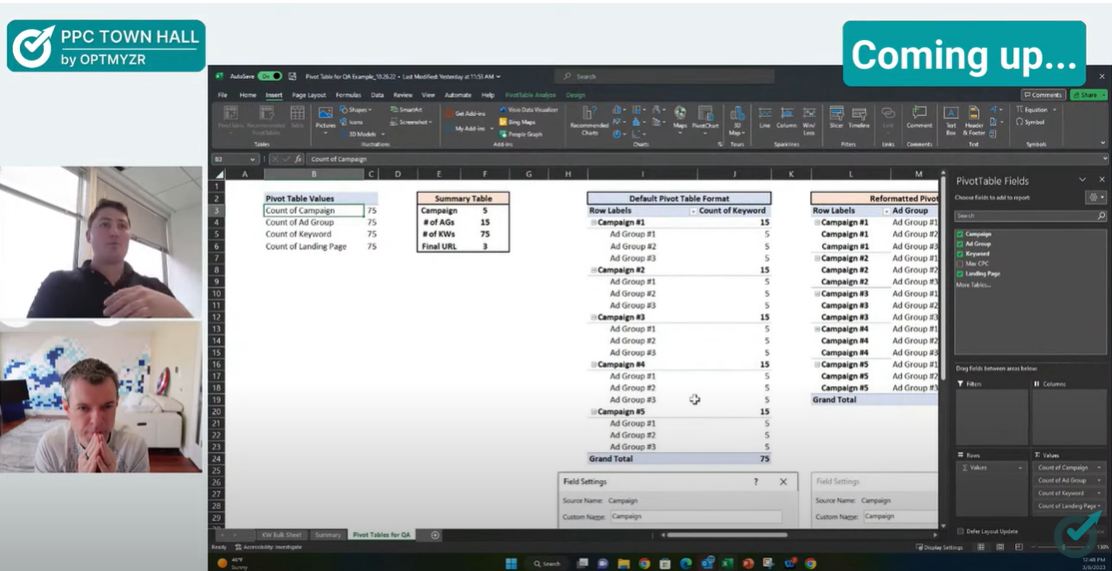Check the Max CPC field checkbox
The width and height of the screenshot is (1112, 571).
pos(960,263)
